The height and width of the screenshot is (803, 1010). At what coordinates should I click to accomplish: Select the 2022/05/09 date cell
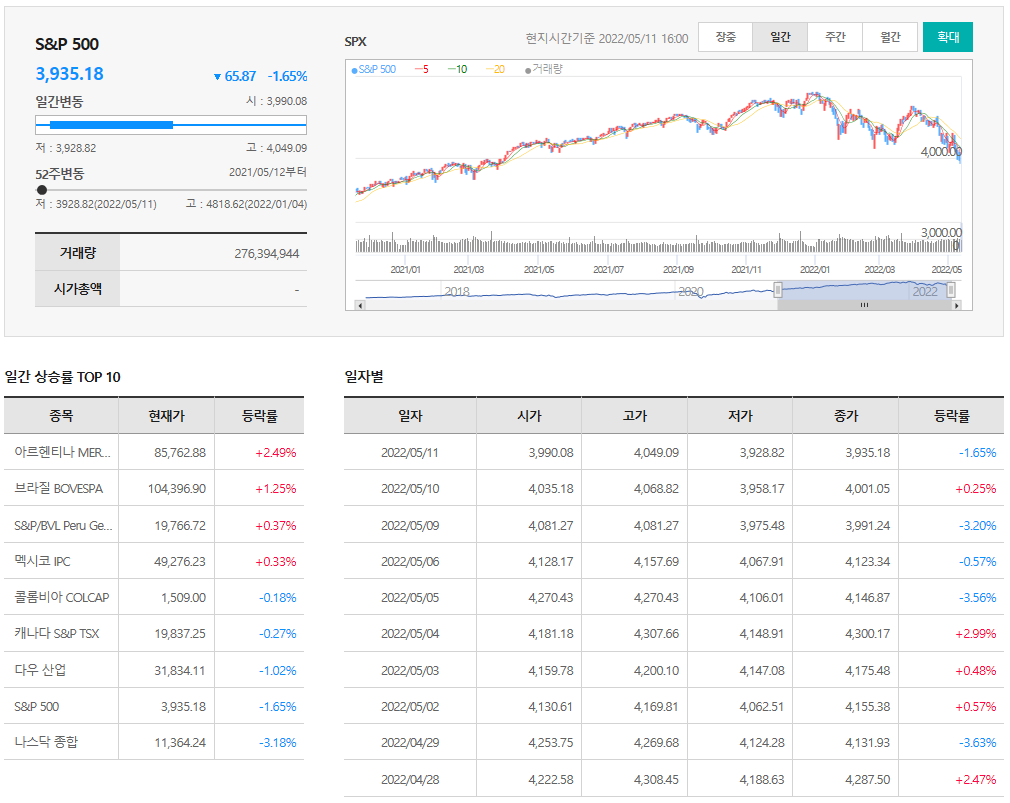tap(410, 525)
